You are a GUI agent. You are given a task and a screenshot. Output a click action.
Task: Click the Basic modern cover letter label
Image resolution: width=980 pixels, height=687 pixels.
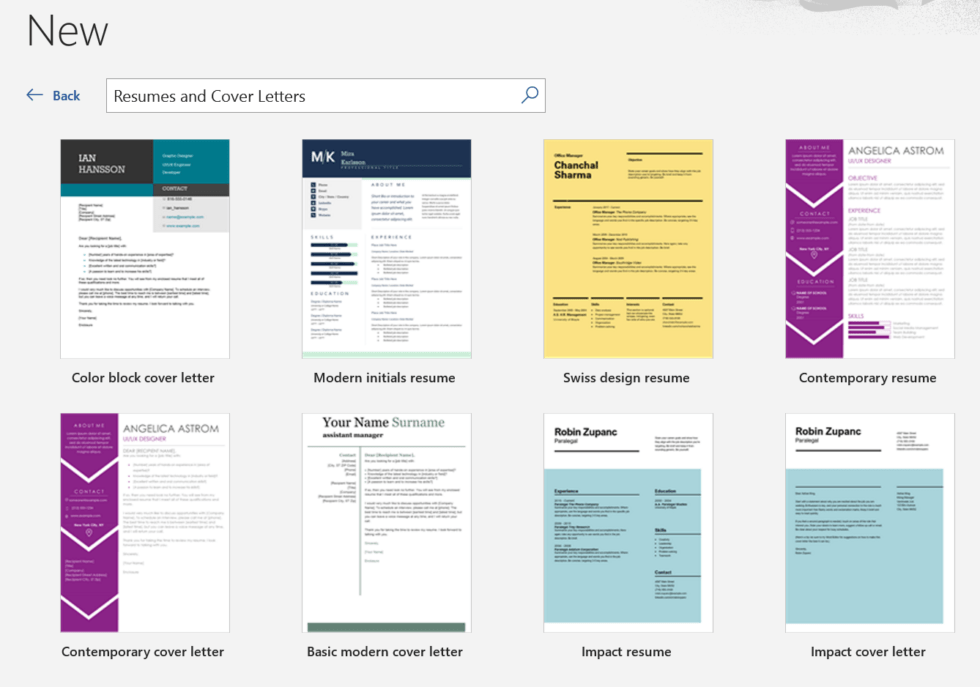coord(386,651)
